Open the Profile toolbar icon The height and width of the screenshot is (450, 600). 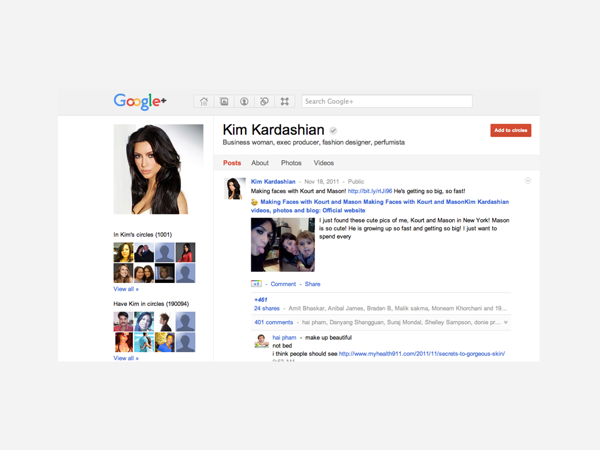tap(244, 101)
